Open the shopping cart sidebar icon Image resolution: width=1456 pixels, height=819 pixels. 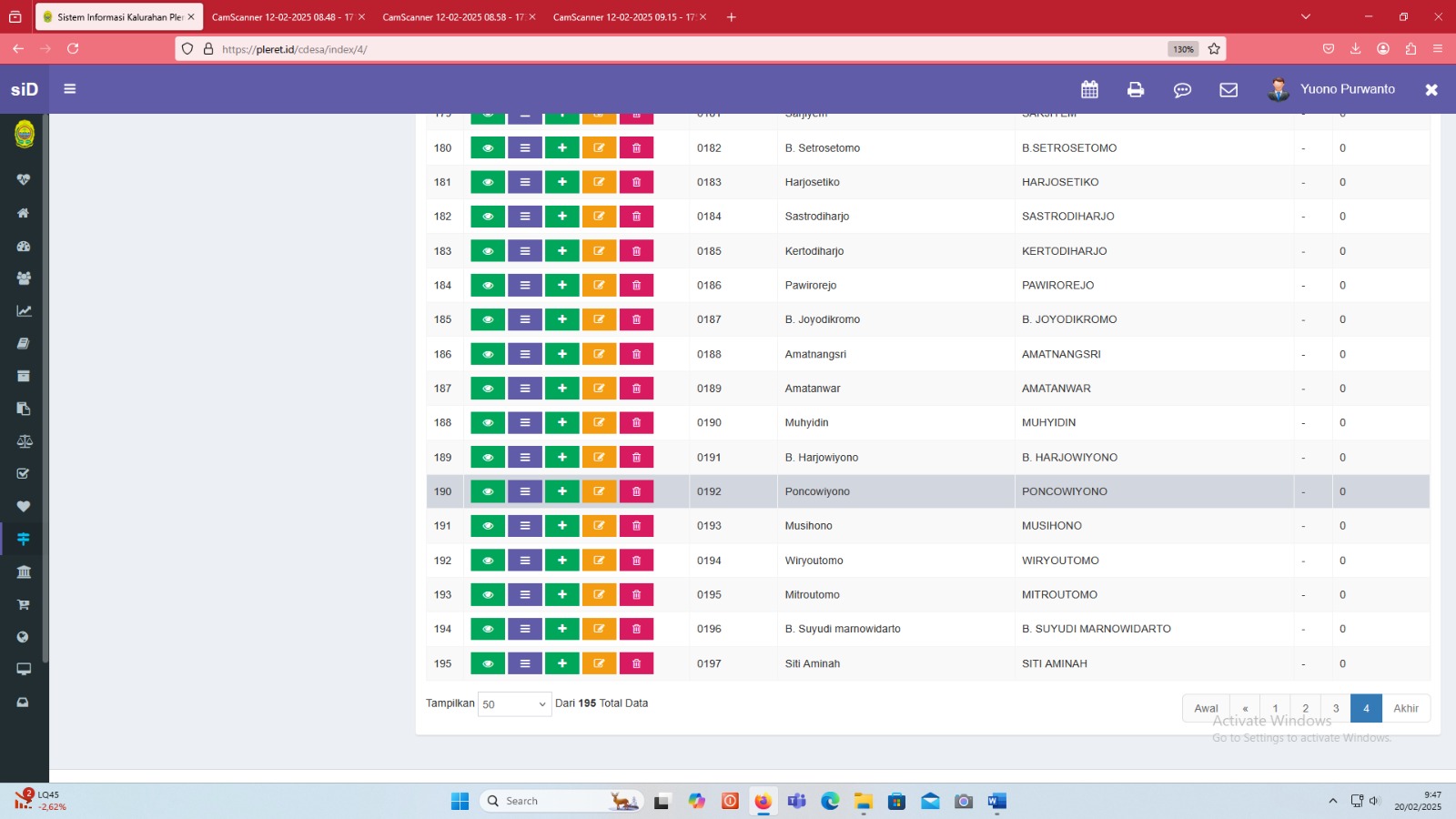click(24, 604)
